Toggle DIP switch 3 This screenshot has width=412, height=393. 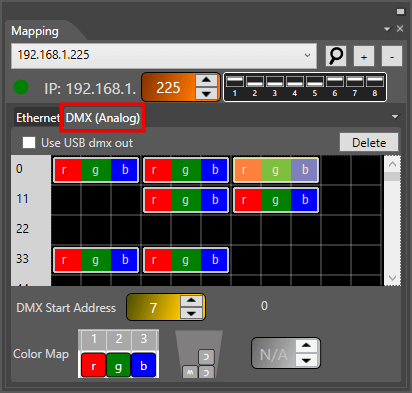pyautogui.click(x=275, y=82)
